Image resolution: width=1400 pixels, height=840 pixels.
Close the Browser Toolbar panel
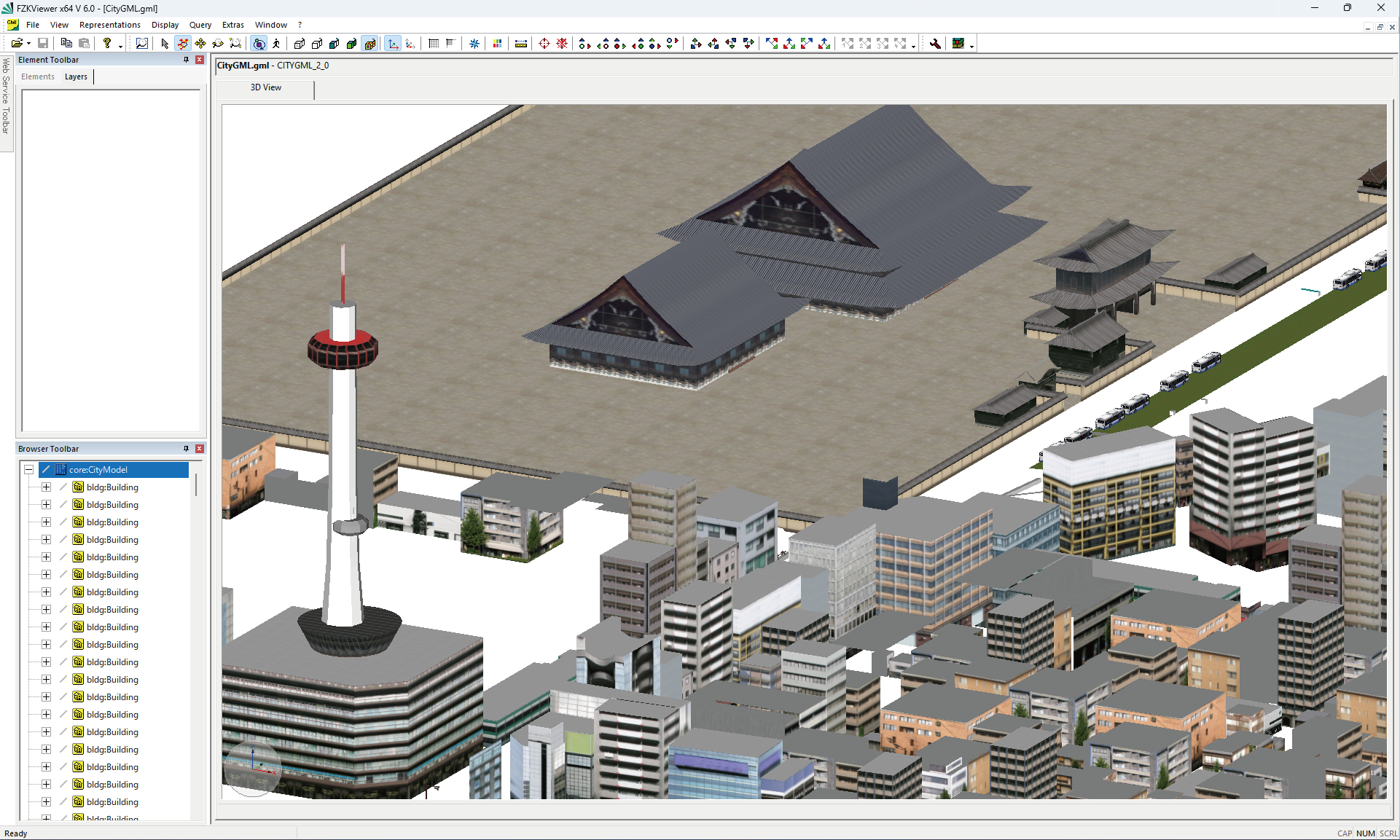200,449
